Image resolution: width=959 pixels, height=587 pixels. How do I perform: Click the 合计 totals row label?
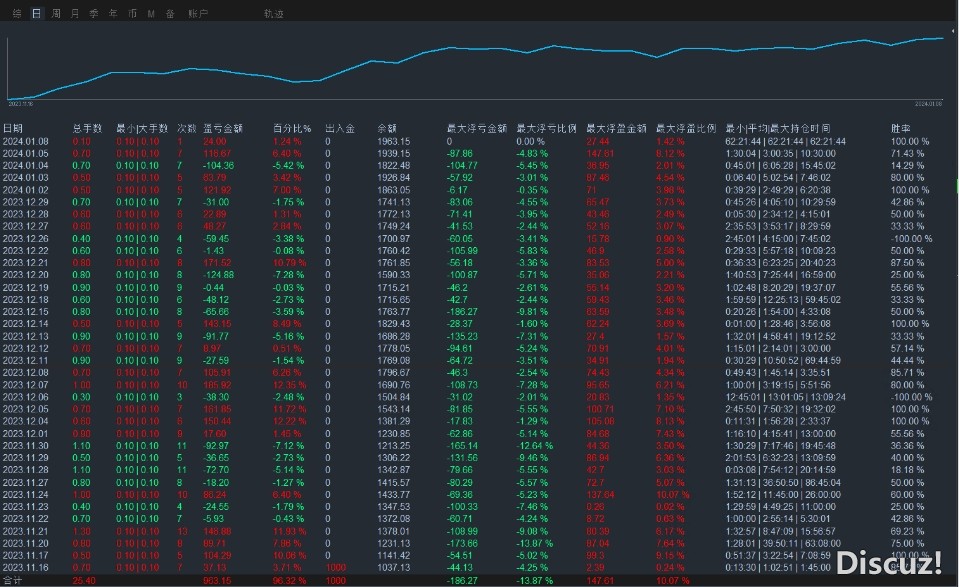click(12, 580)
